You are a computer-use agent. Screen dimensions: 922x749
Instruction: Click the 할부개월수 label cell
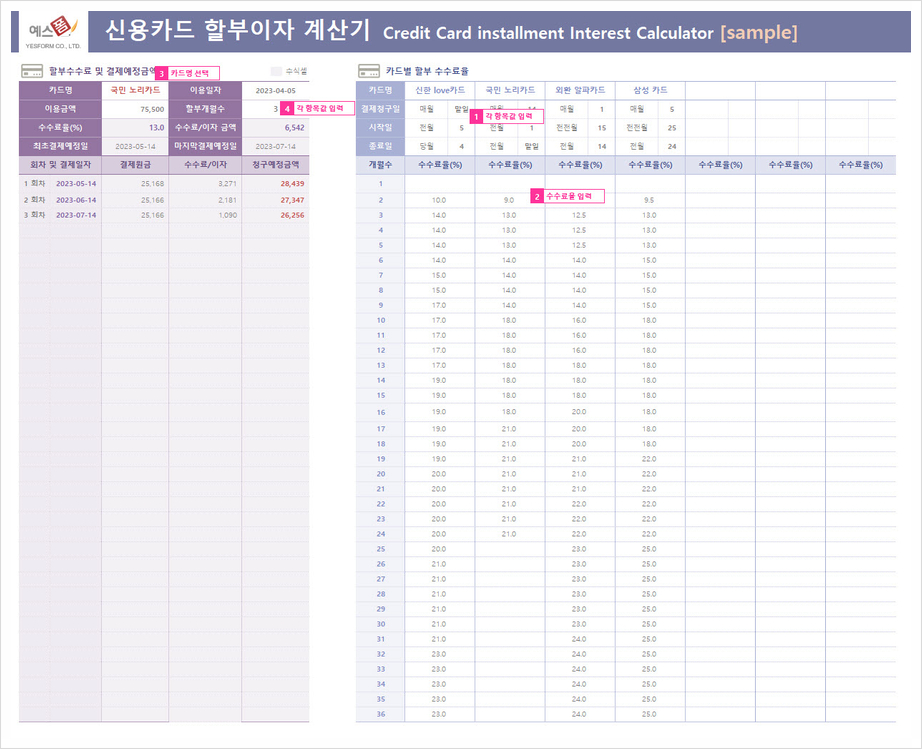click(x=205, y=109)
